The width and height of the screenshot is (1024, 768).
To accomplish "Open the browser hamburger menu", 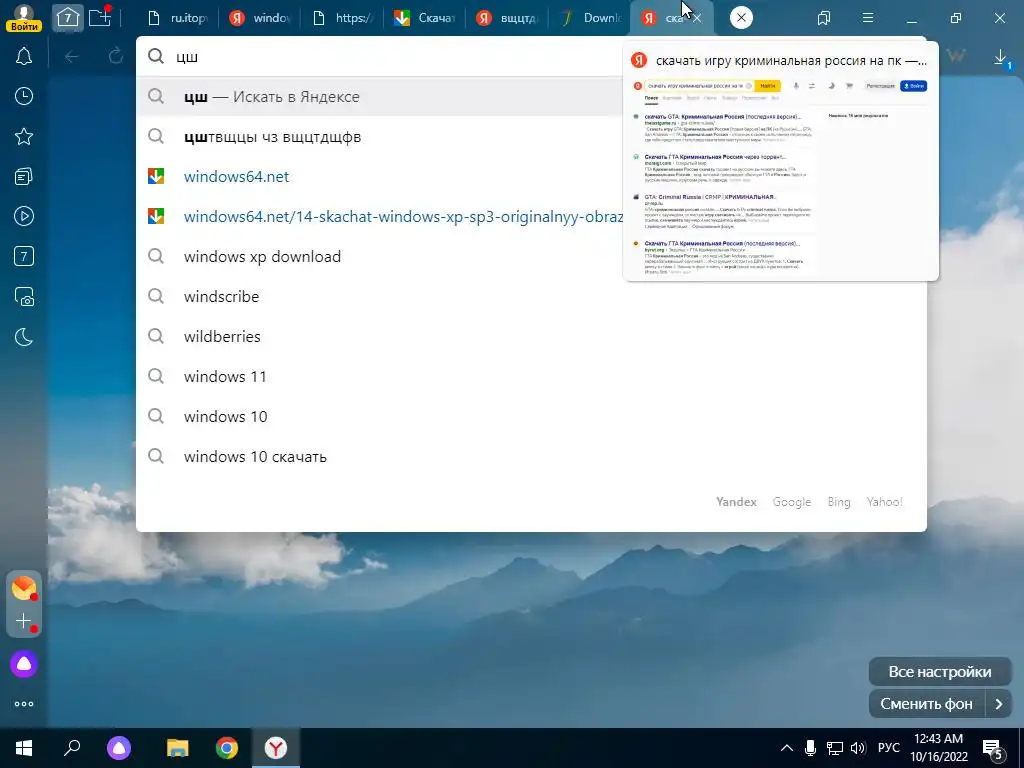I will click(x=868, y=18).
